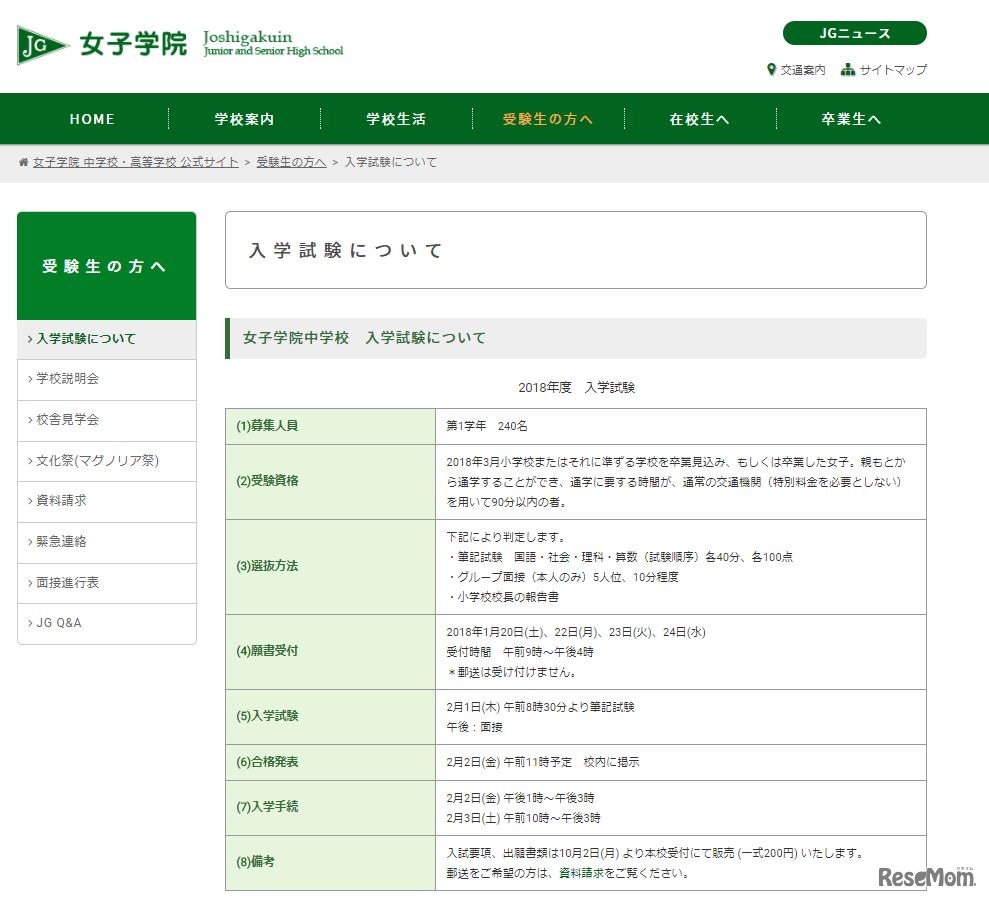Open 文化祭(マグノリア祭) from the sidebar
The height and width of the screenshot is (900, 989).
click(x=98, y=460)
